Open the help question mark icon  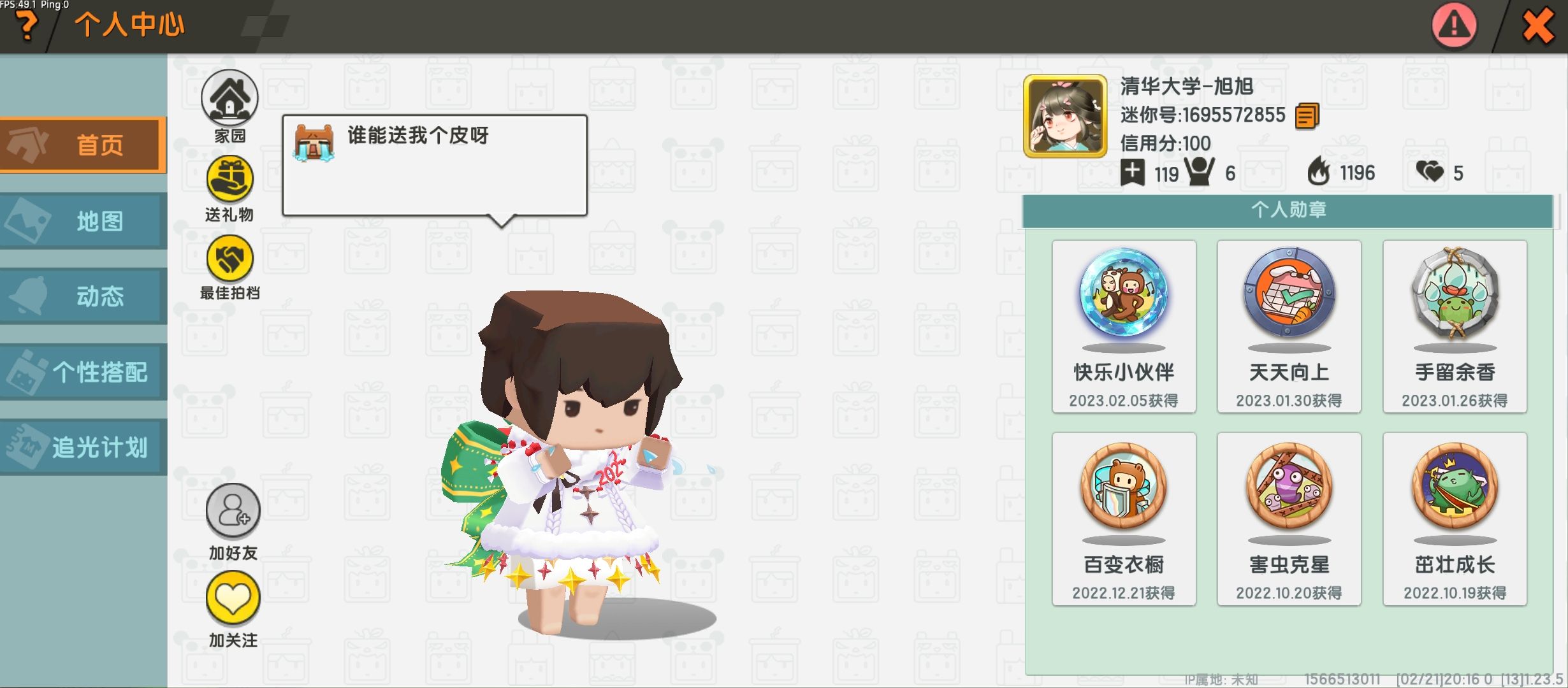click(x=27, y=25)
